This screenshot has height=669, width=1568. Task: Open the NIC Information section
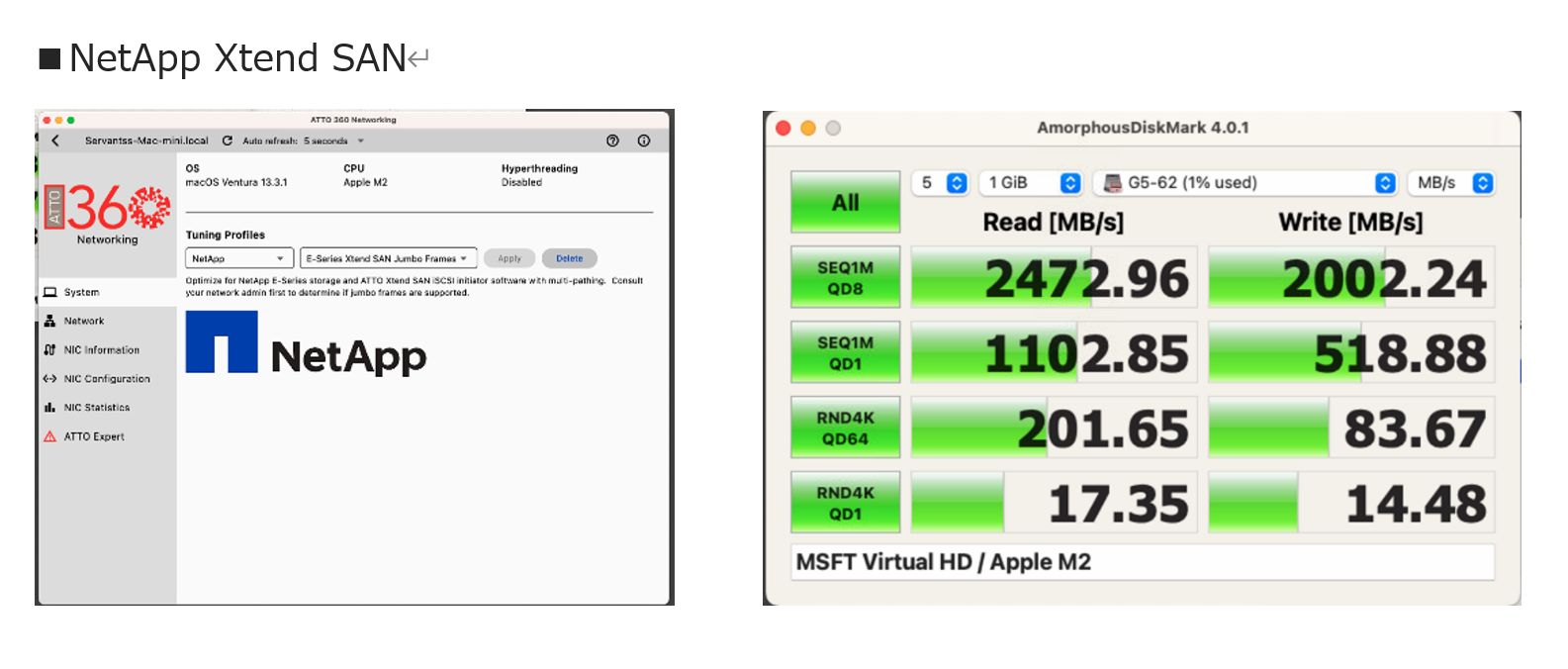[107, 349]
